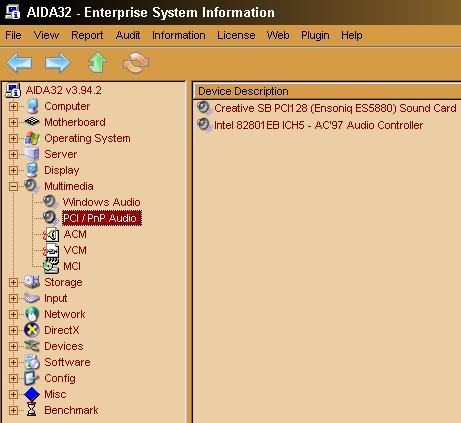The height and width of the screenshot is (423, 461).
Task: Open the Plugin menu
Action: coord(315,35)
